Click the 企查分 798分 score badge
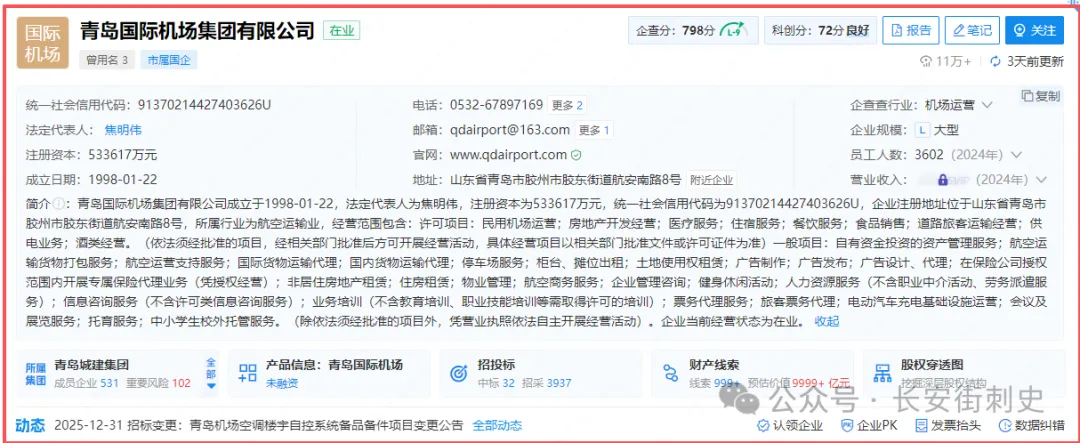The image size is (1080, 443). pos(693,31)
